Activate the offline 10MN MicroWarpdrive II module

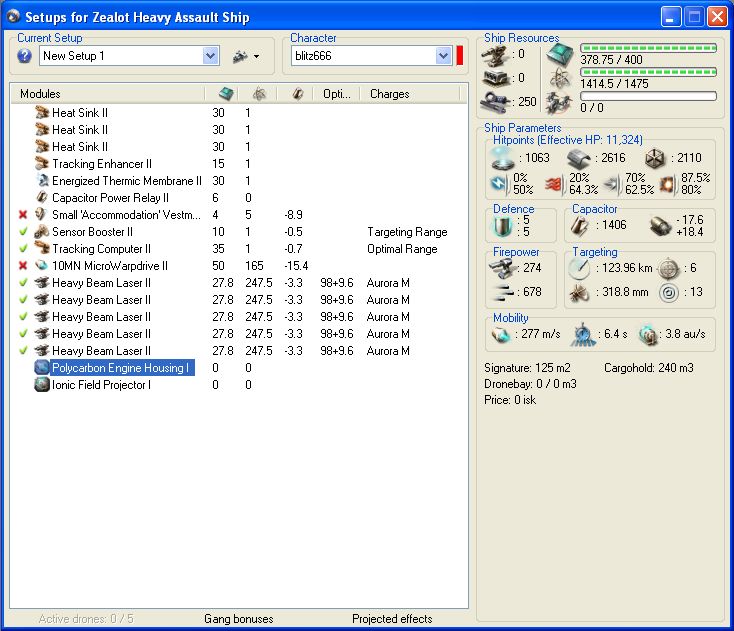click(23, 266)
